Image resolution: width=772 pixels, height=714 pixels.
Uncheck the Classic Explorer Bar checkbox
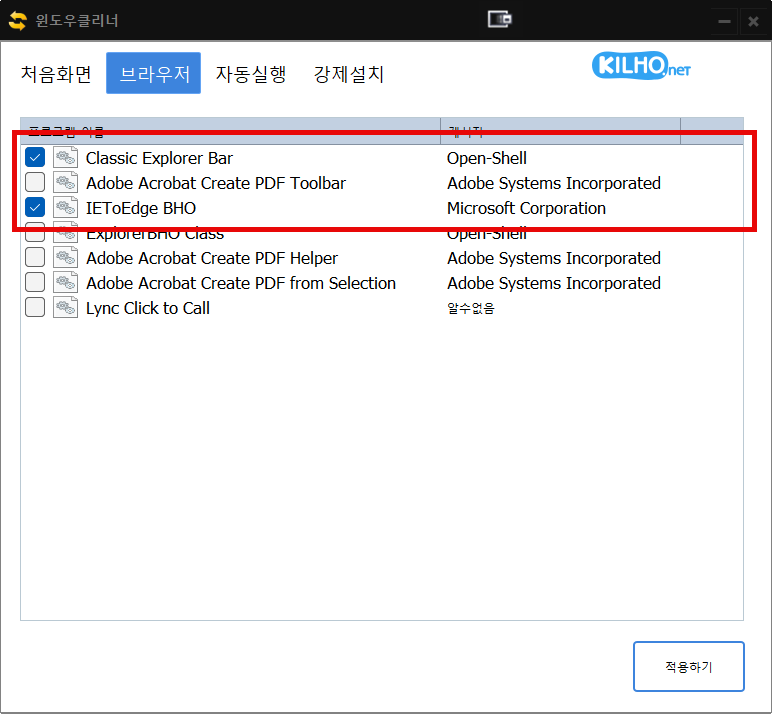(35, 158)
